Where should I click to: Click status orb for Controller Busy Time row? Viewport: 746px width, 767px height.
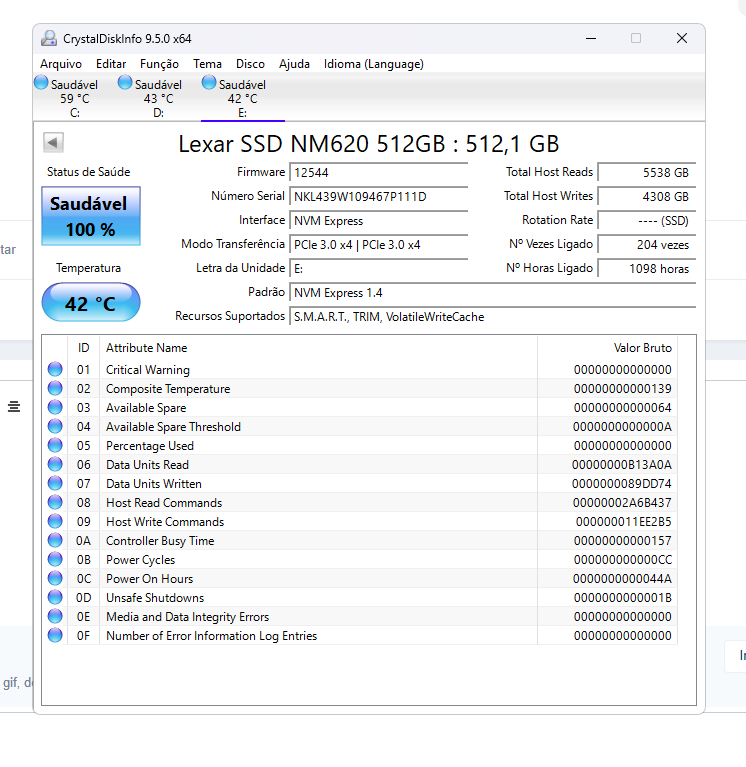(x=55, y=540)
